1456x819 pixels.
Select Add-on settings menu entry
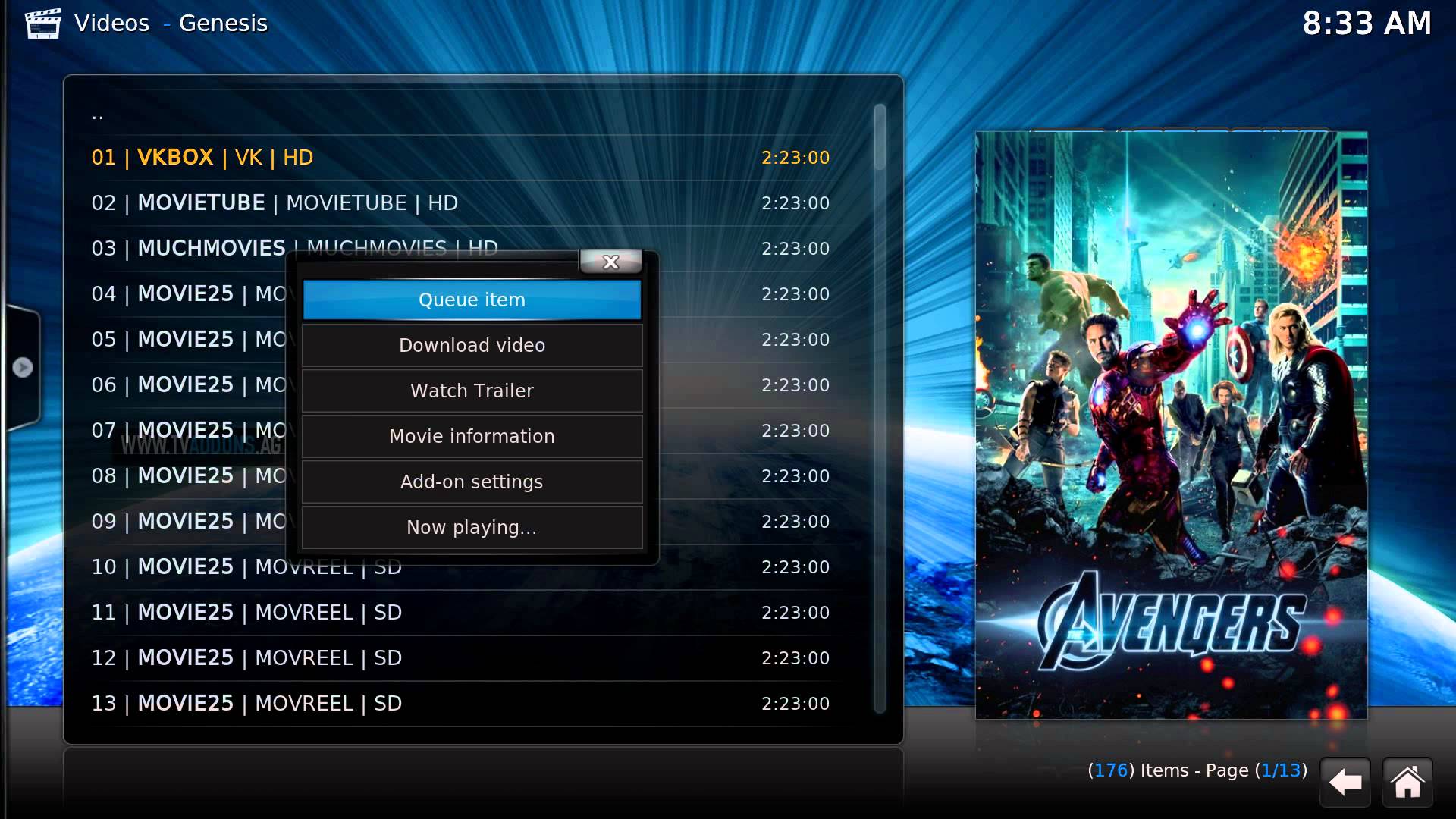(472, 481)
